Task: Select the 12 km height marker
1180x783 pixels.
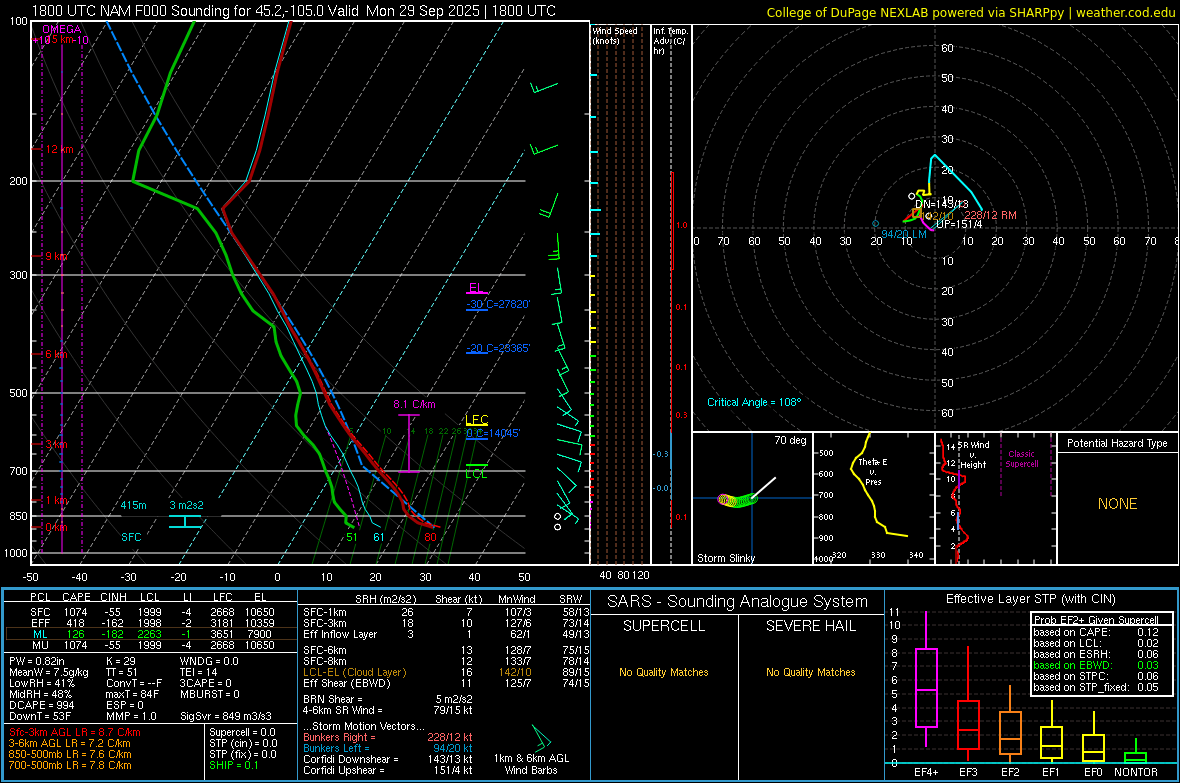Action: click(59, 149)
